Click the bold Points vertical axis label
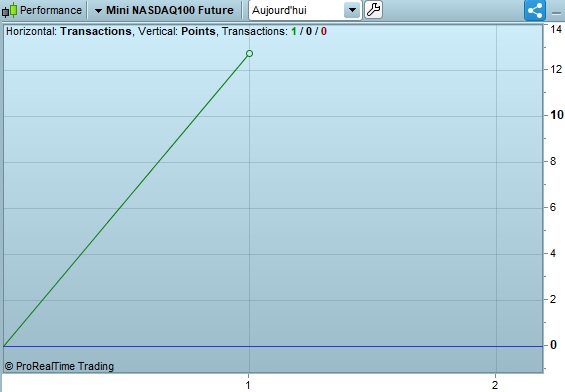 (198, 31)
